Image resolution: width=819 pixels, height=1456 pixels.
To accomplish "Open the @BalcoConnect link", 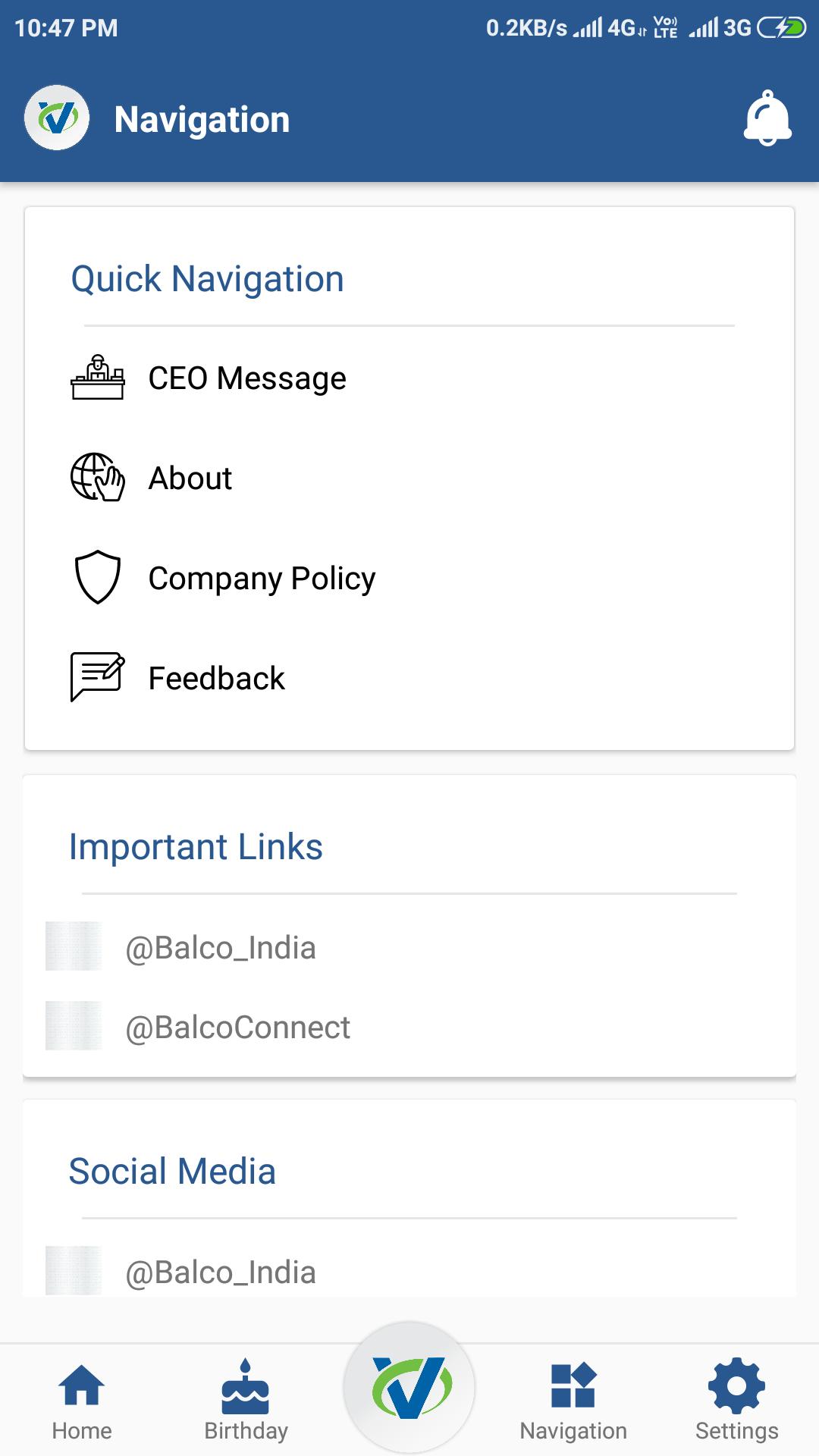I will click(x=409, y=1027).
